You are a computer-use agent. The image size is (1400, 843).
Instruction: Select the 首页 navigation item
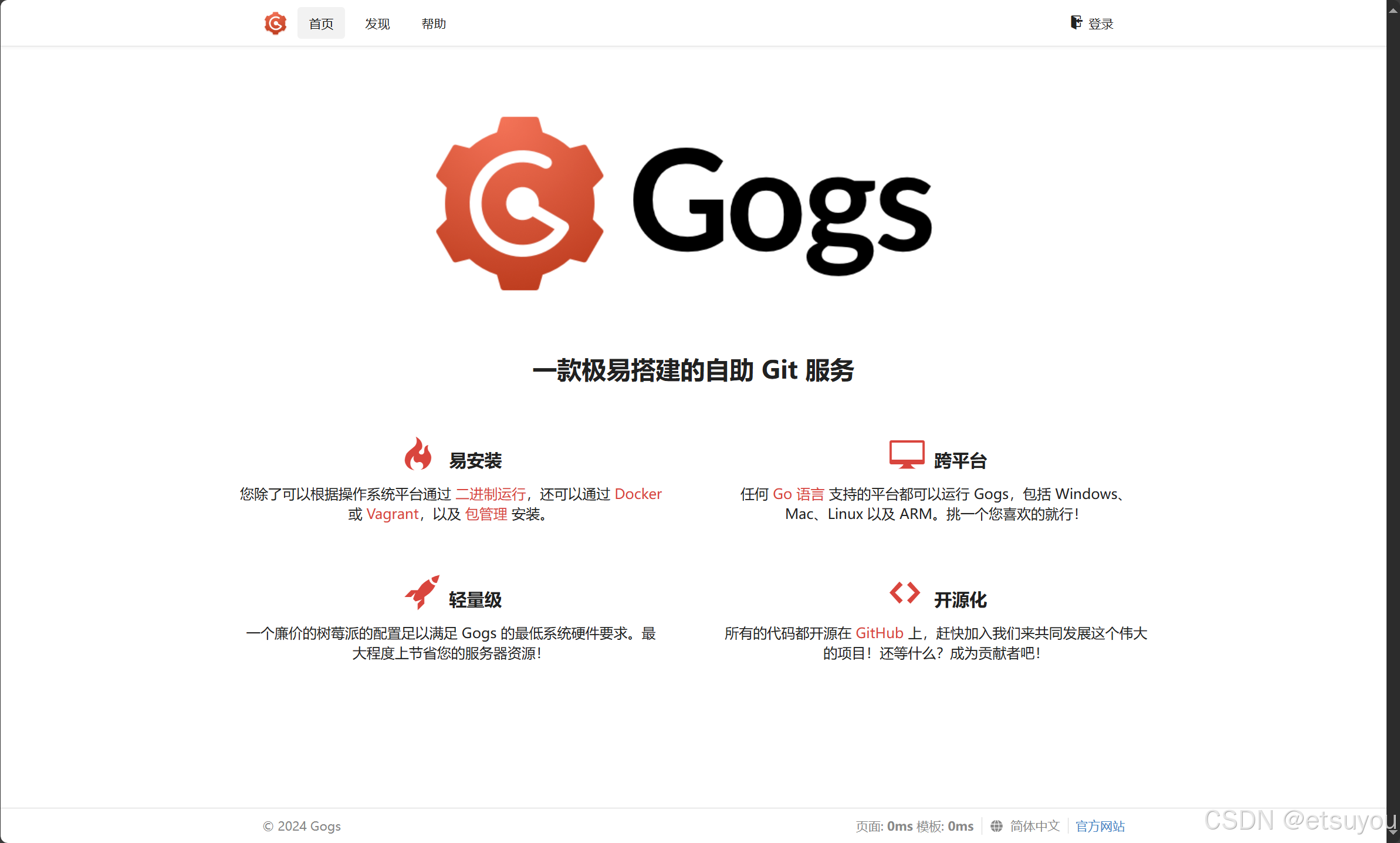pyautogui.click(x=321, y=23)
